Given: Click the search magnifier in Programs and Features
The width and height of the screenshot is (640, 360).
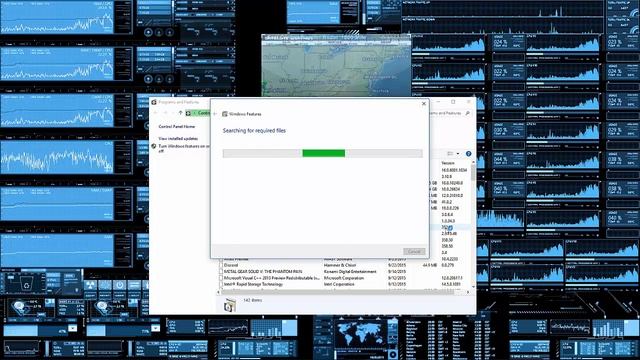Looking at the screenshot, I should (x=467, y=113).
